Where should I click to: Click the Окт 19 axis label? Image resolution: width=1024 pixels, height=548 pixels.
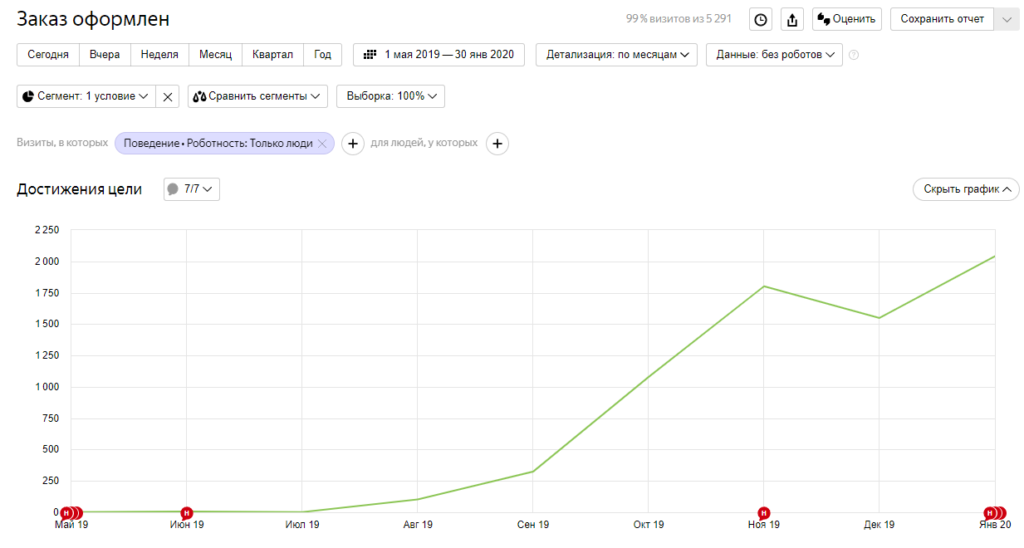coord(648,524)
